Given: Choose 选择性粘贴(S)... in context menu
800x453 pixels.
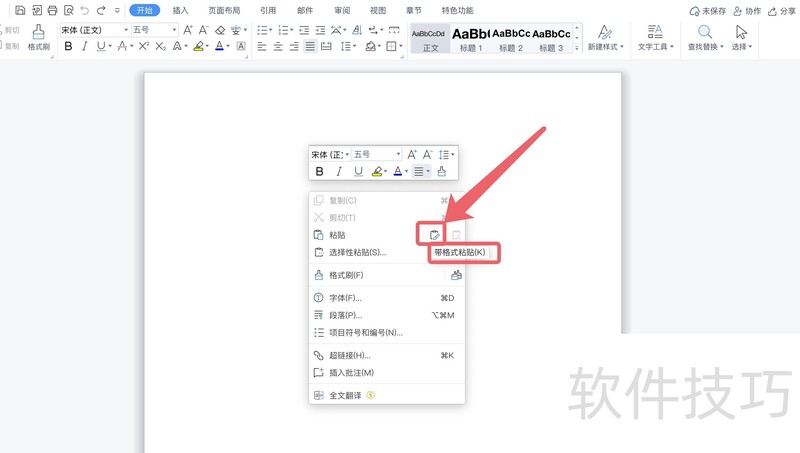Looking at the screenshot, I should tap(387, 253).
